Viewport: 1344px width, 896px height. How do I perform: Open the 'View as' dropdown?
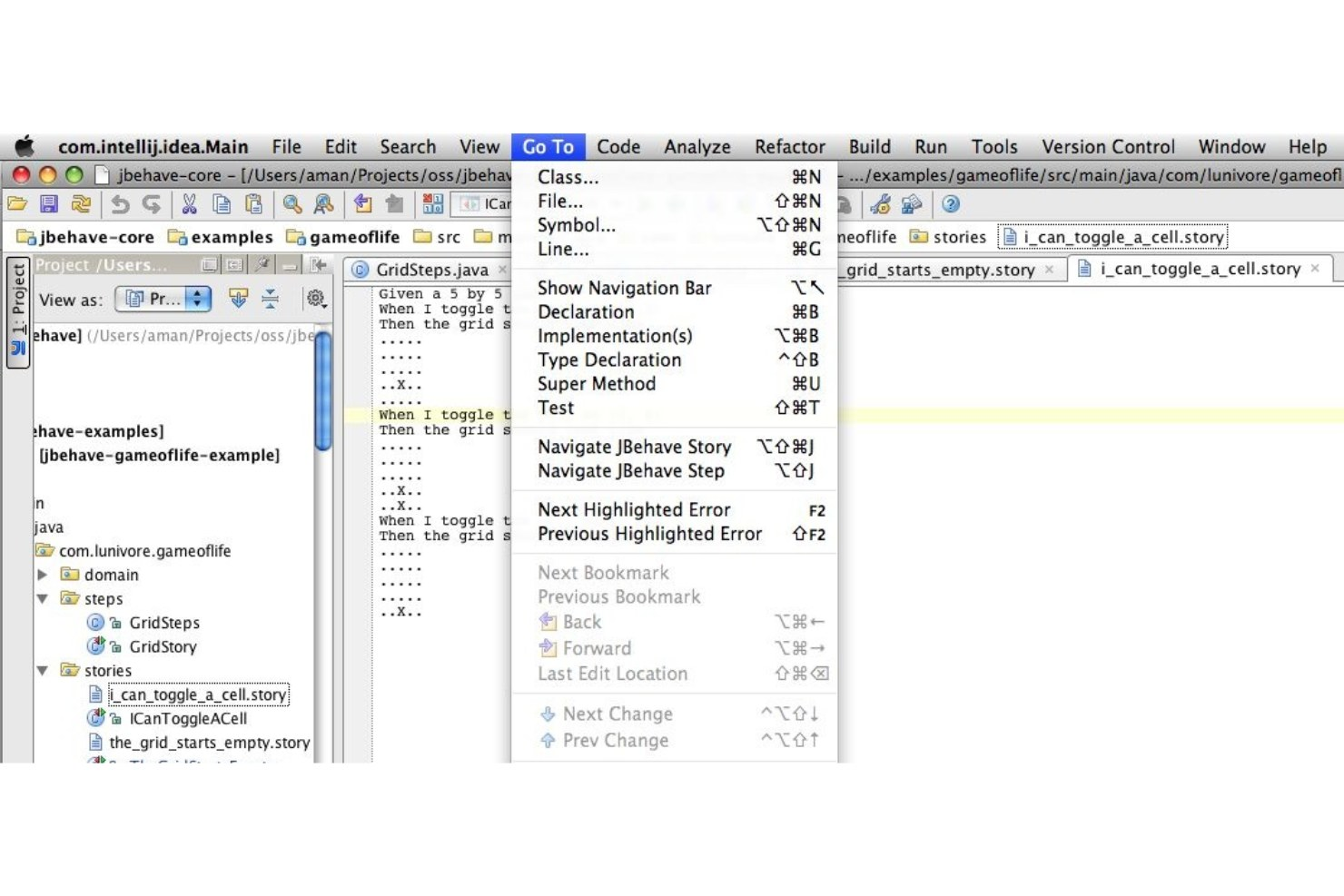163,298
